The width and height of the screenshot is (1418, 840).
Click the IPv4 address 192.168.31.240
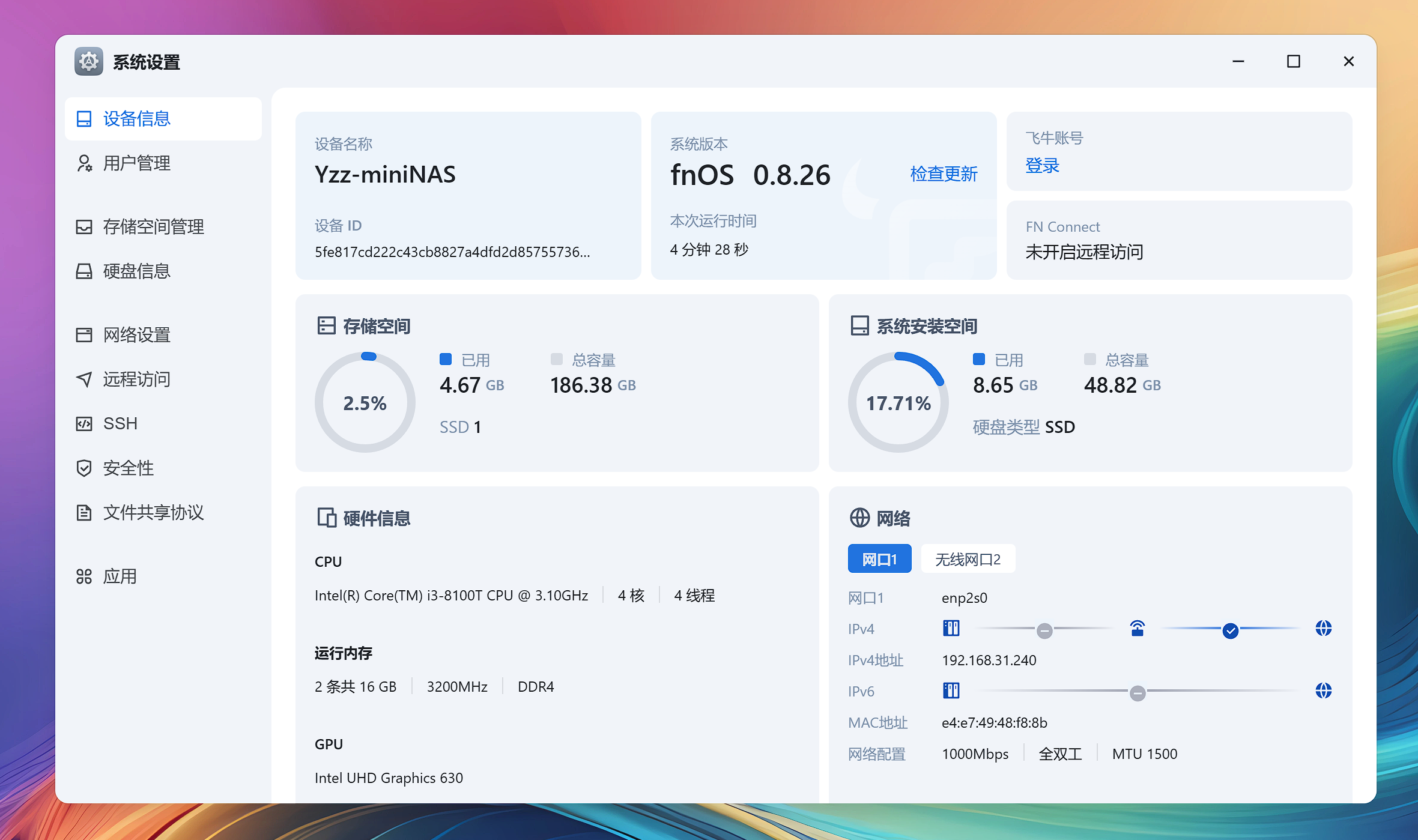[x=989, y=660]
